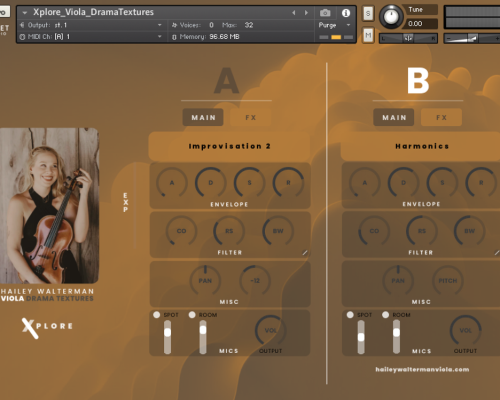
Task: Open the instrument name dropdown arrow
Action: tap(24, 13)
